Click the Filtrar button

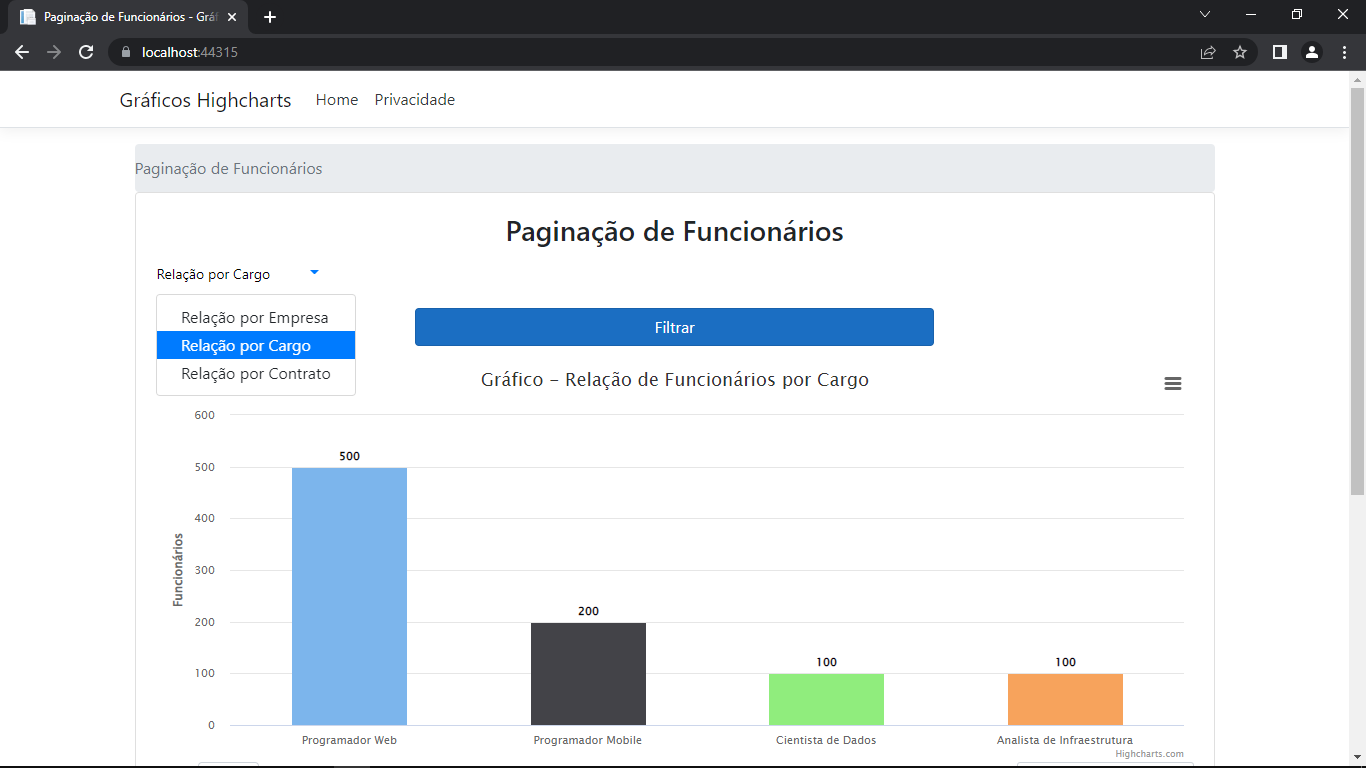[674, 327]
